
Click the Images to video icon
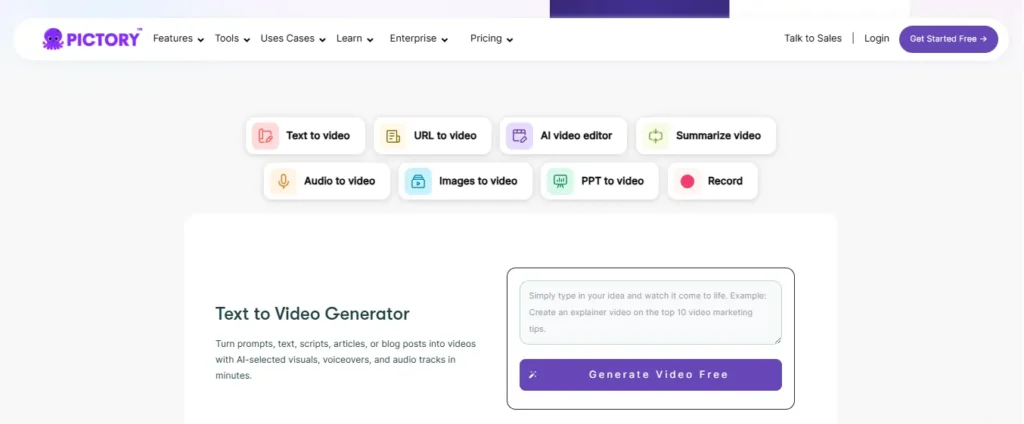click(418, 181)
